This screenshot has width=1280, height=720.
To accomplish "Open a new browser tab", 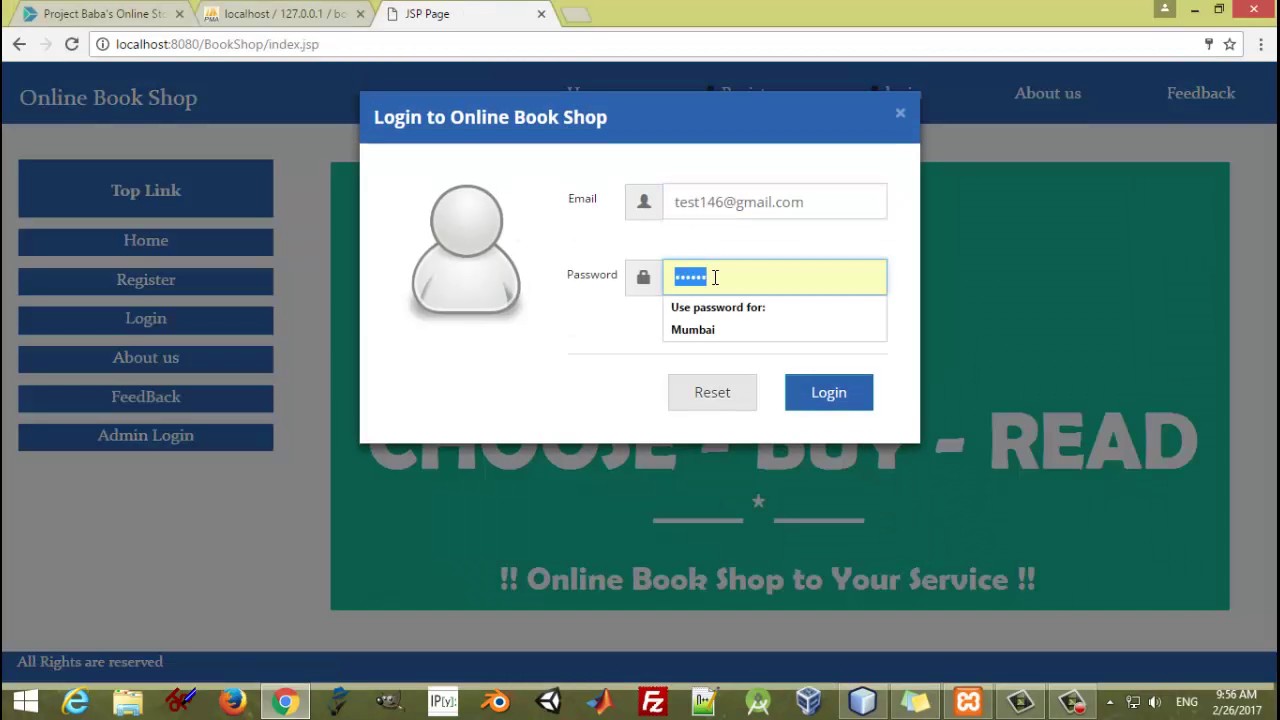I will 576,14.
